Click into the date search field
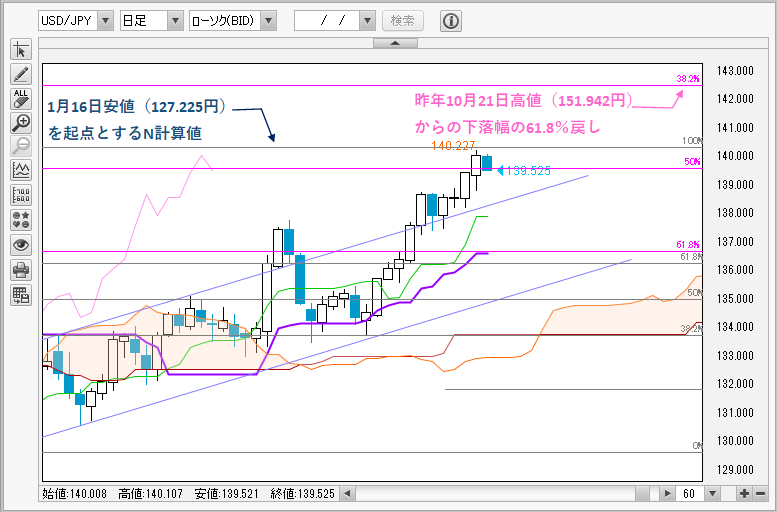Screen dimensions: 777x512 coord(327,21)
